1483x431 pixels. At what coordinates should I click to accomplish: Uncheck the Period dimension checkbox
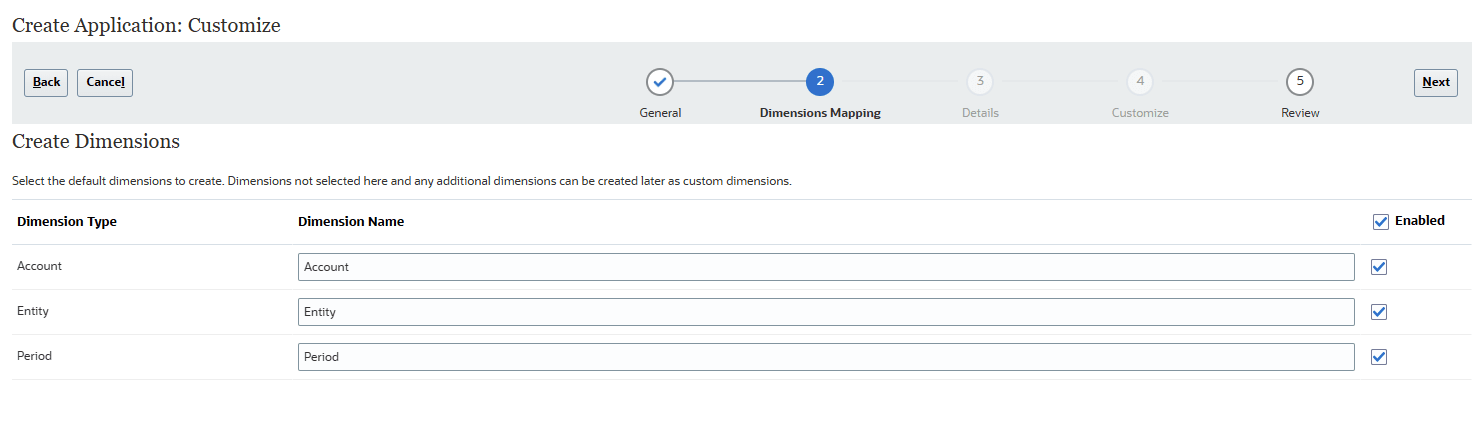point(1379,357)
